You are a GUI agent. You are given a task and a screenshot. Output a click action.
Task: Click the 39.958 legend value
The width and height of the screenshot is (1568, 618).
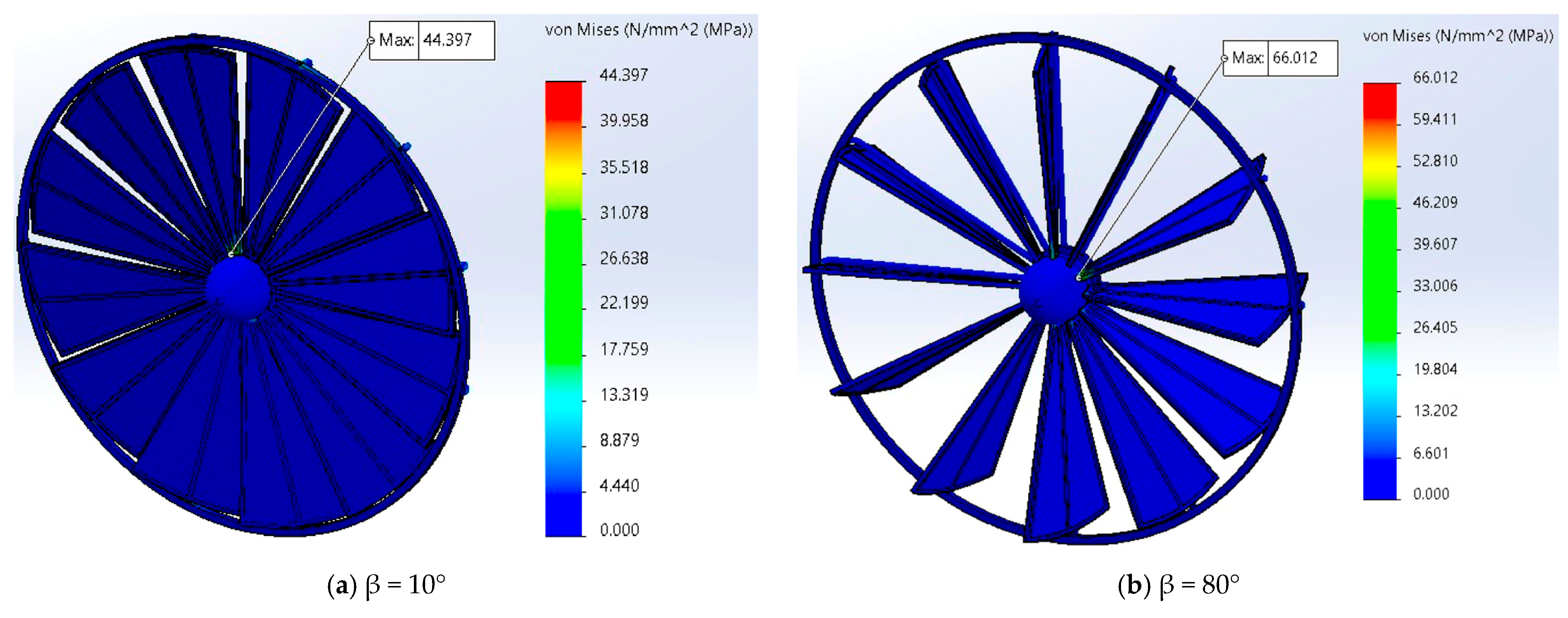click(x=624, y=121)
